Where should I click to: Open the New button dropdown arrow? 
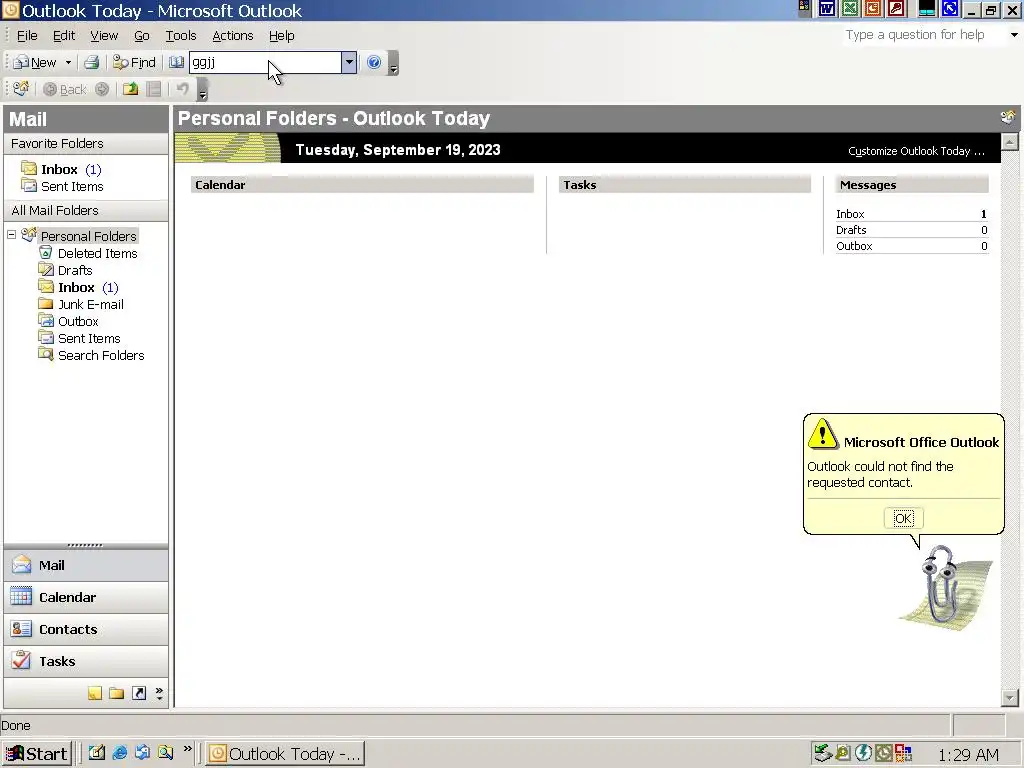pos(68,63)
